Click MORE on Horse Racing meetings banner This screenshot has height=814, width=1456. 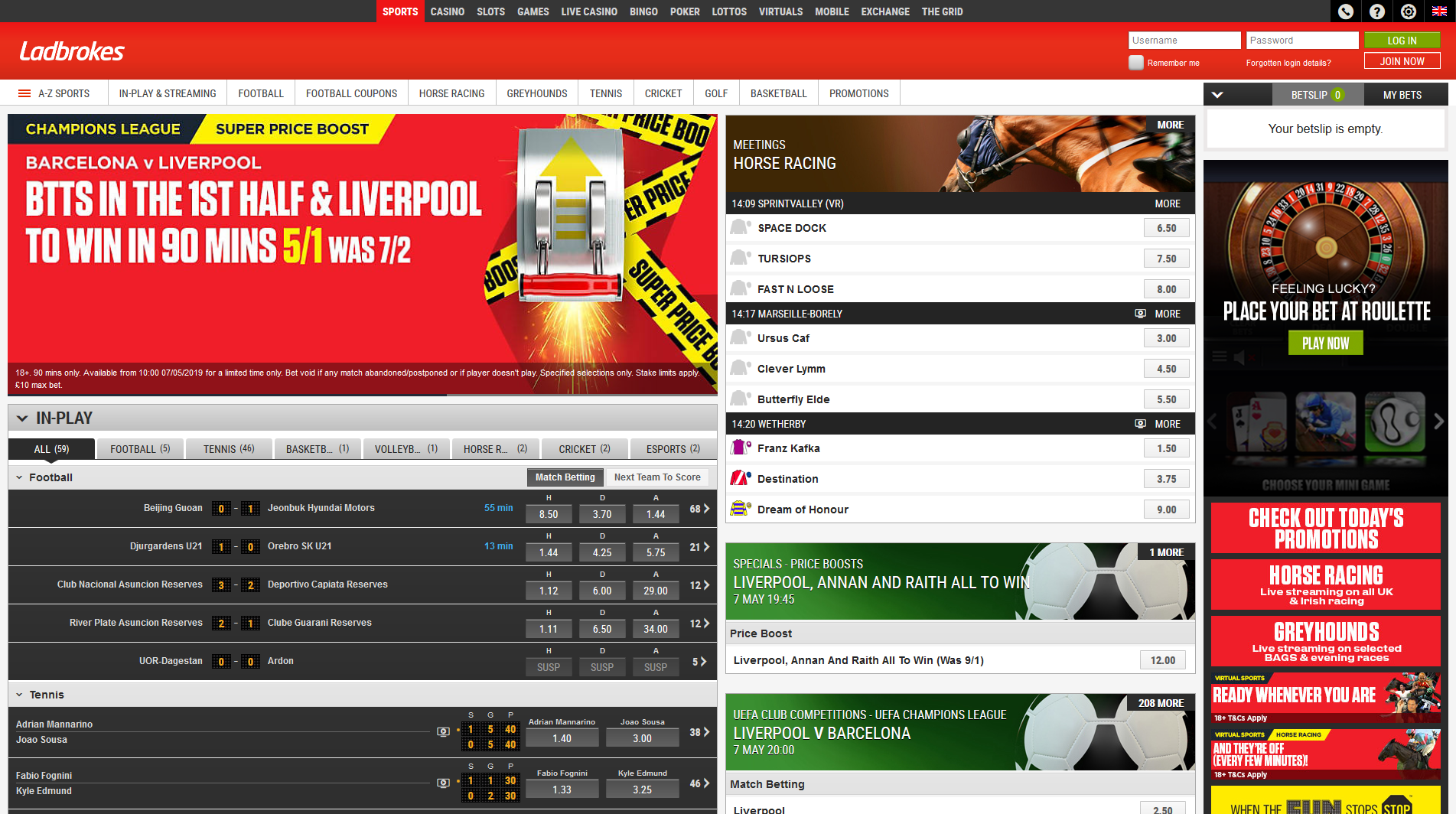pyautogui.click(x=1171, y=125)
